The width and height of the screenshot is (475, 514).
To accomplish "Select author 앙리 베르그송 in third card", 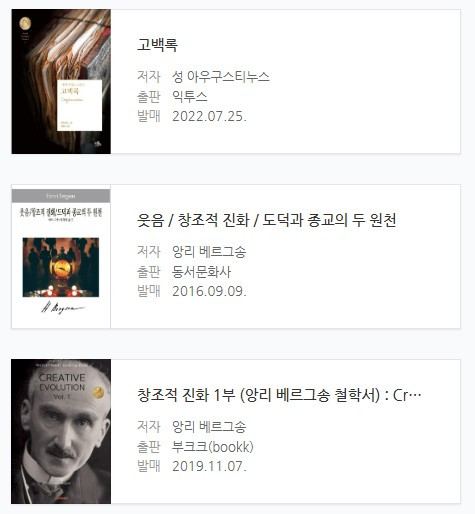I will 209,426.
